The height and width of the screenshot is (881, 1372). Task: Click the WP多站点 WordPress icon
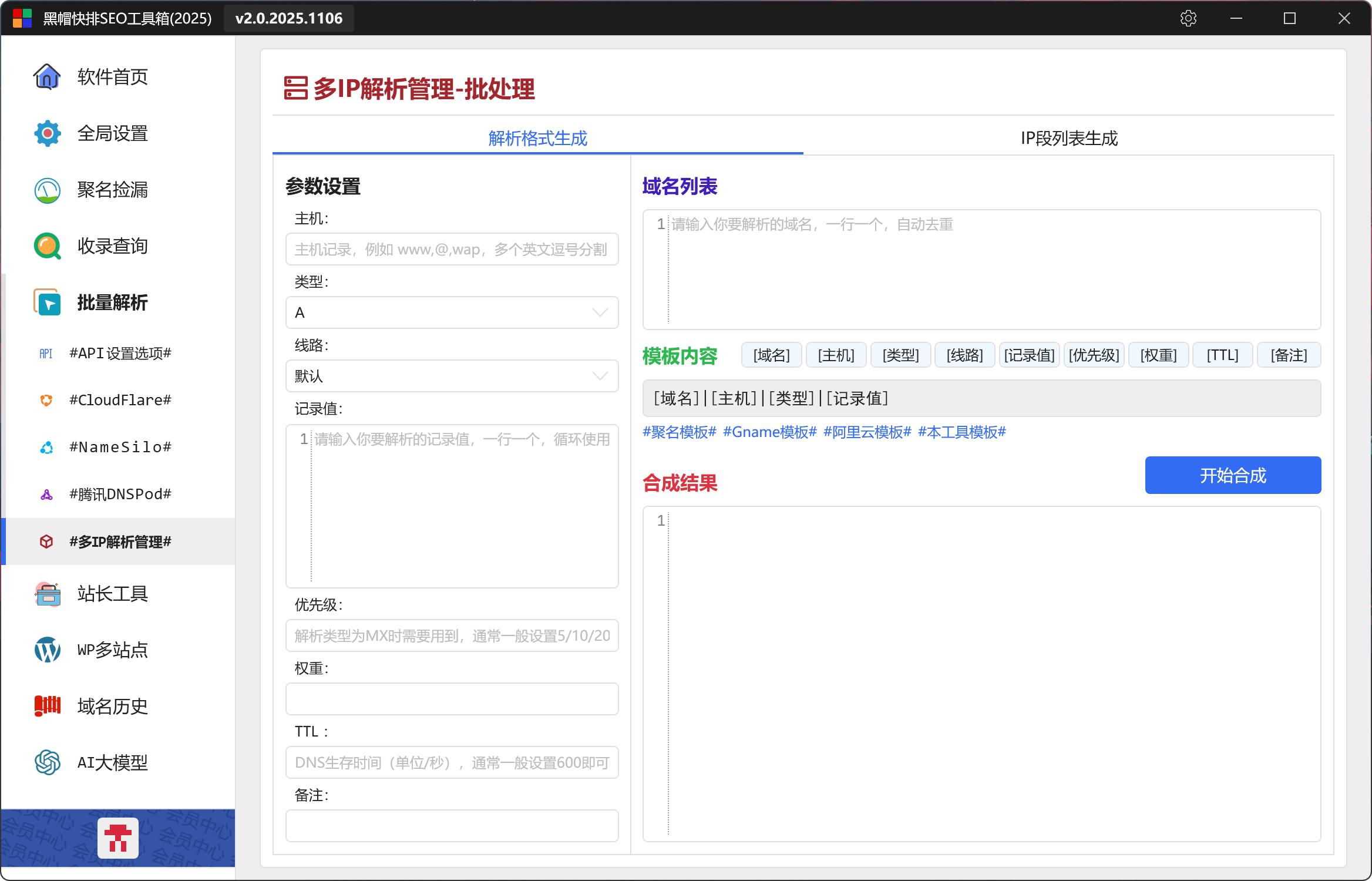point(47,650)
